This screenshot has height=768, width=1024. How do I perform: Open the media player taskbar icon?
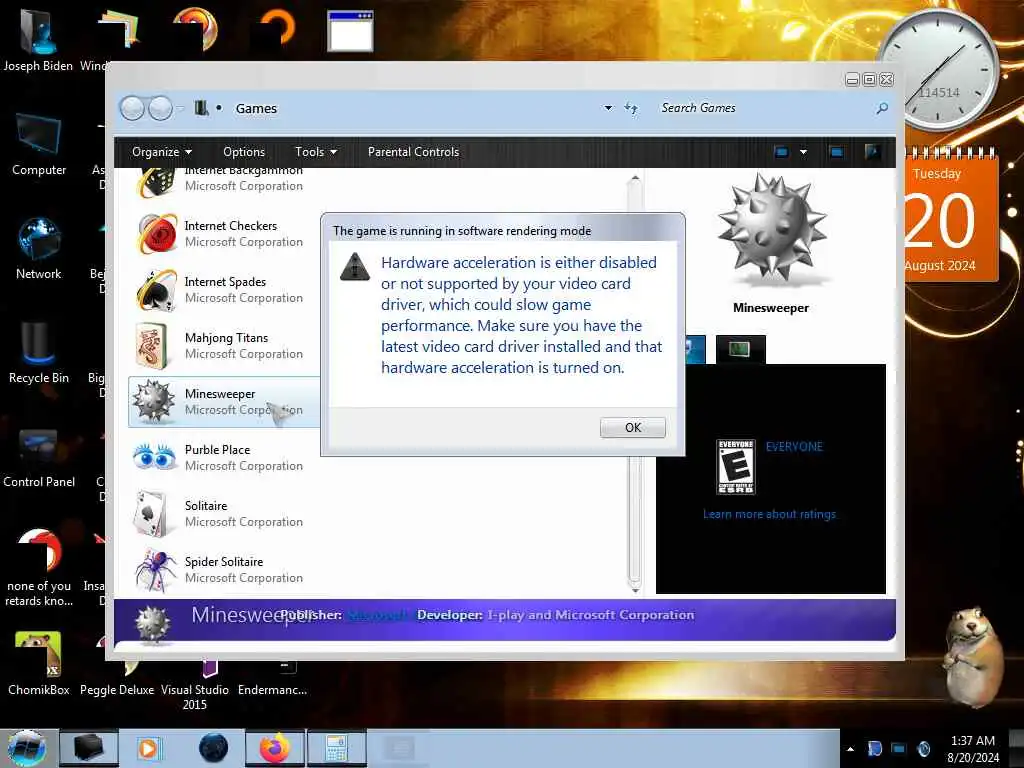coord(148,748)
